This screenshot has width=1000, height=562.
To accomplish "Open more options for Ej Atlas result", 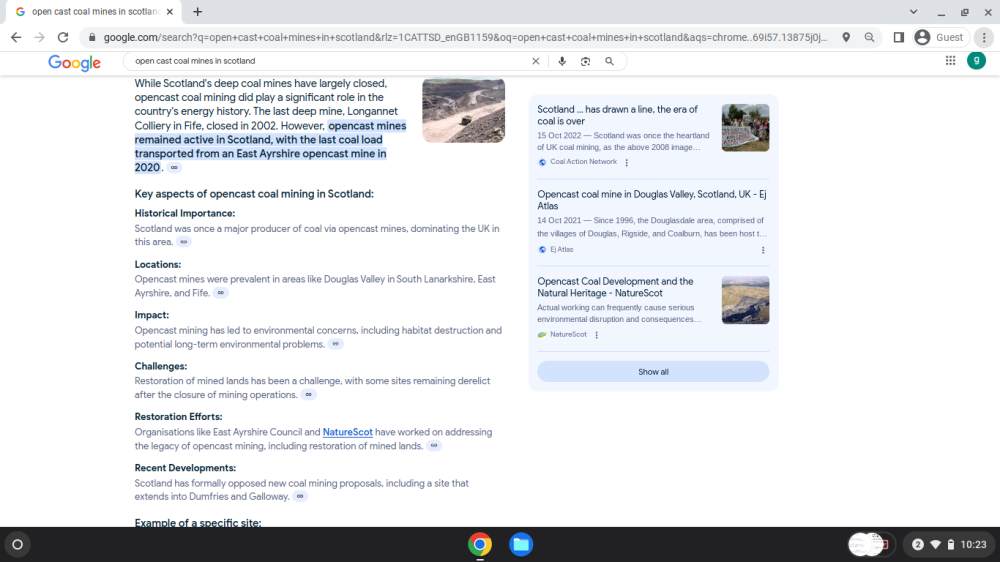I will (763, 250).
